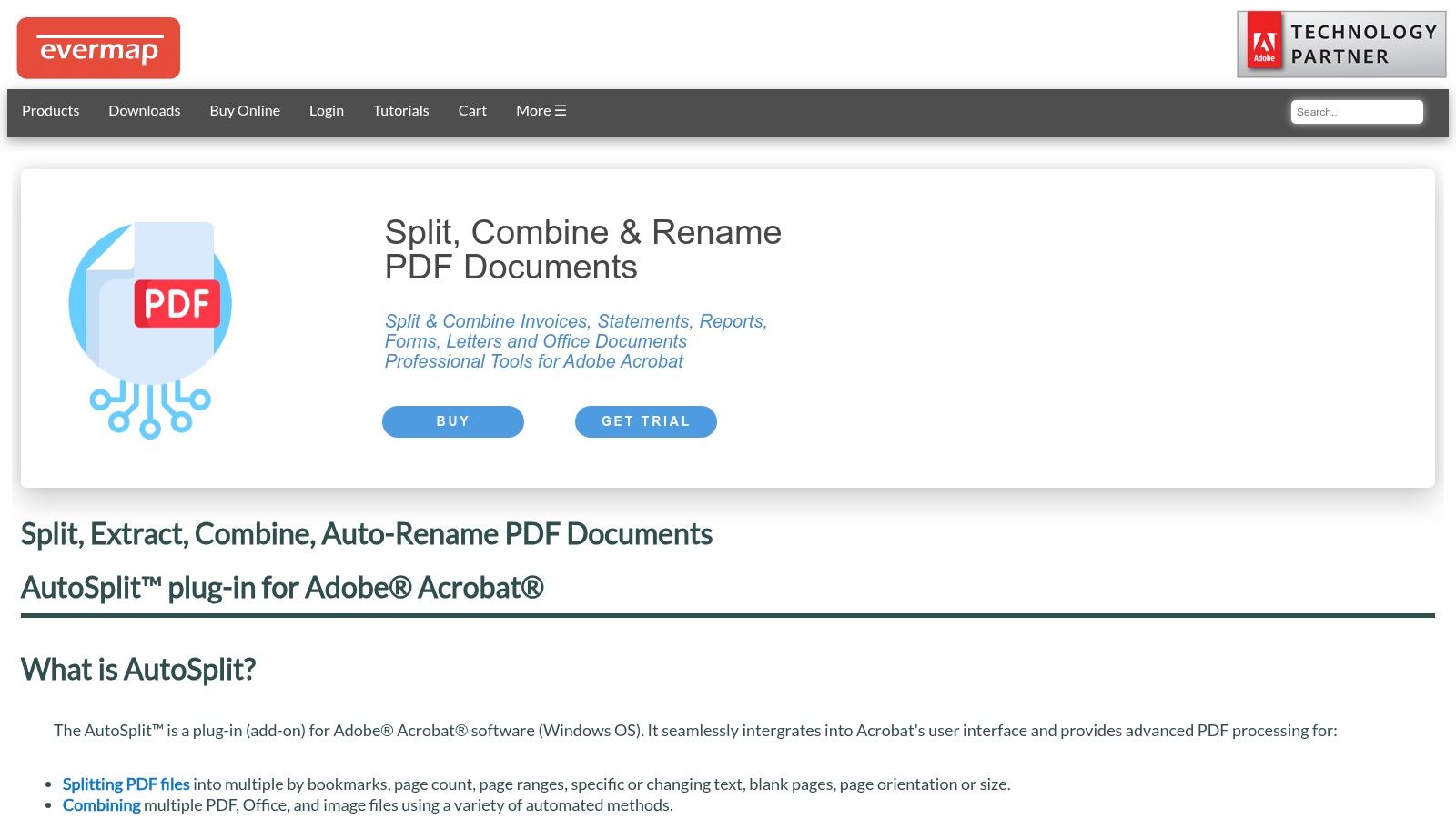Click the 'AutoSplit™ plug-in for Adobe® Acrobat®' heading
Image resolution: width=1456 pixels, height=819 pixels.
pyautogui.click(x=282, y=588)
